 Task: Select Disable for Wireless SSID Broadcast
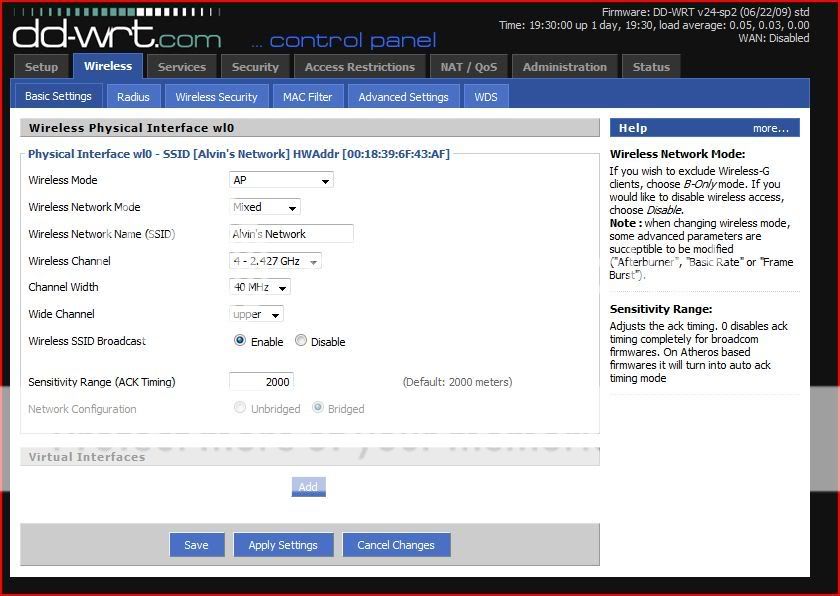pos(301,341)
